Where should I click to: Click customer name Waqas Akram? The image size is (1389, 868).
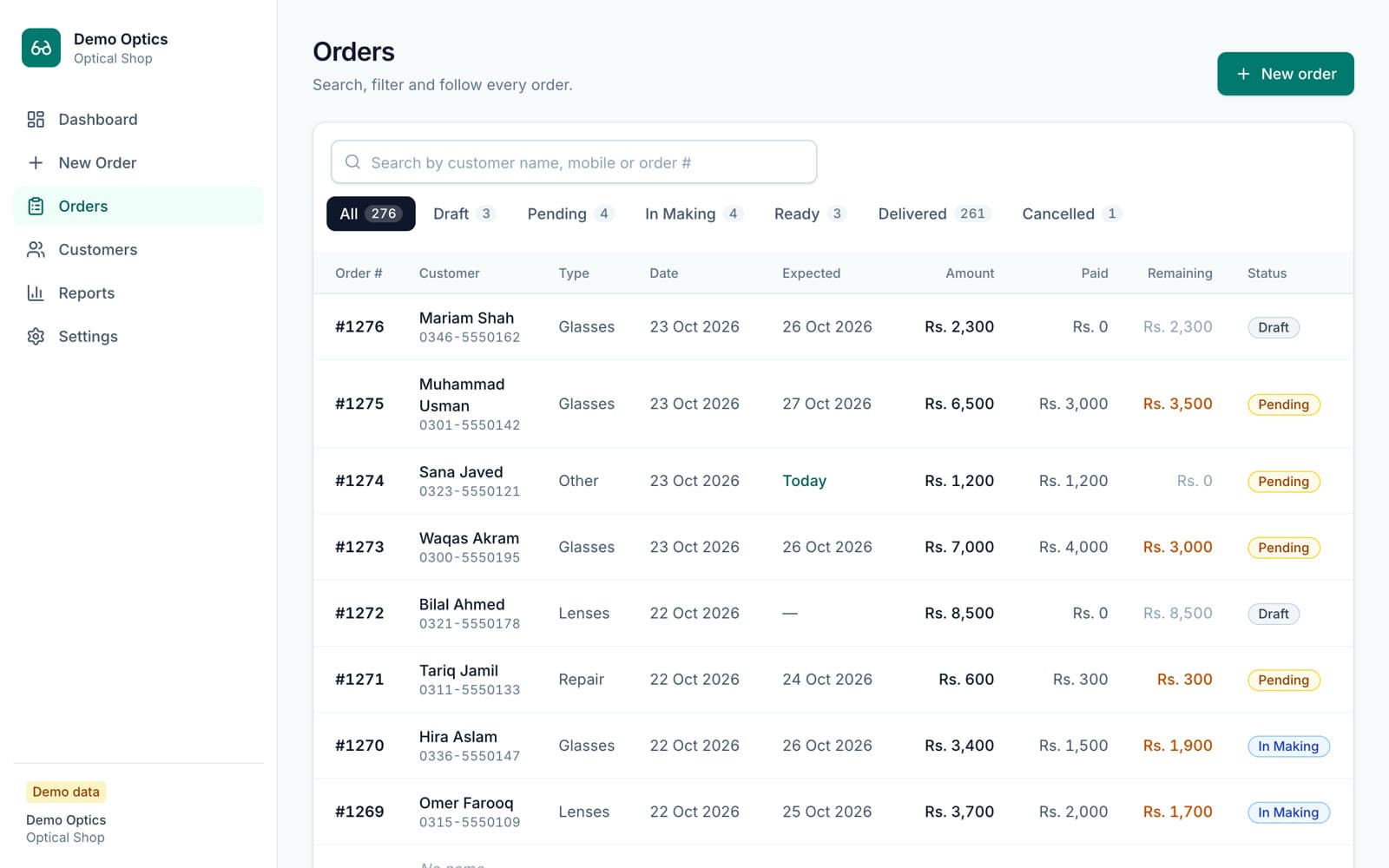pos(469,538)
